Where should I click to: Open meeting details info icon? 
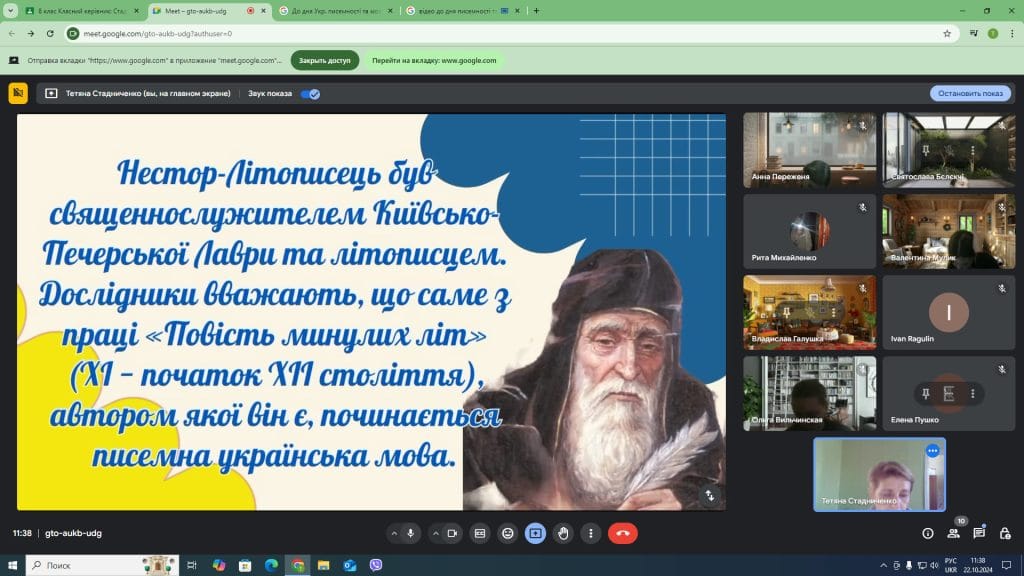(x=928, y=534)
